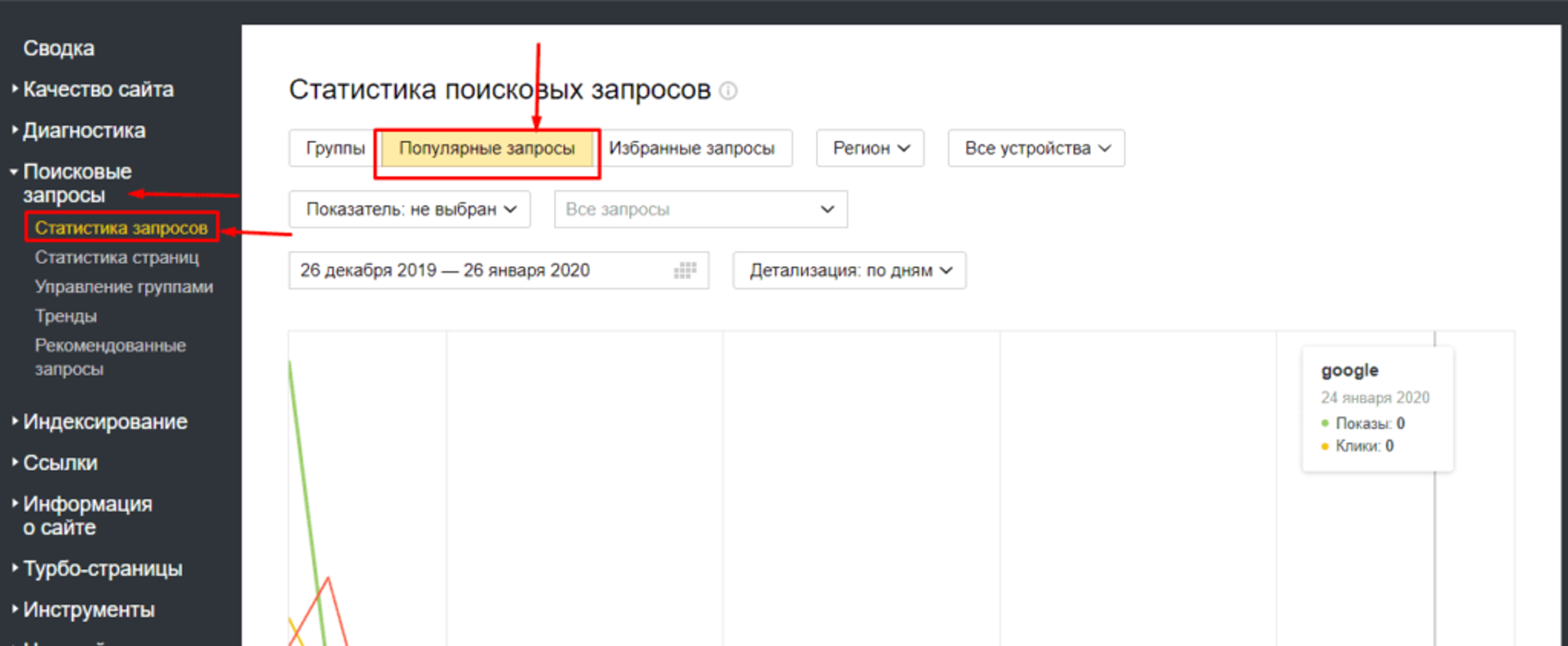
Task: Expand the Все устройства dropdown
Action: (1036, 148)
